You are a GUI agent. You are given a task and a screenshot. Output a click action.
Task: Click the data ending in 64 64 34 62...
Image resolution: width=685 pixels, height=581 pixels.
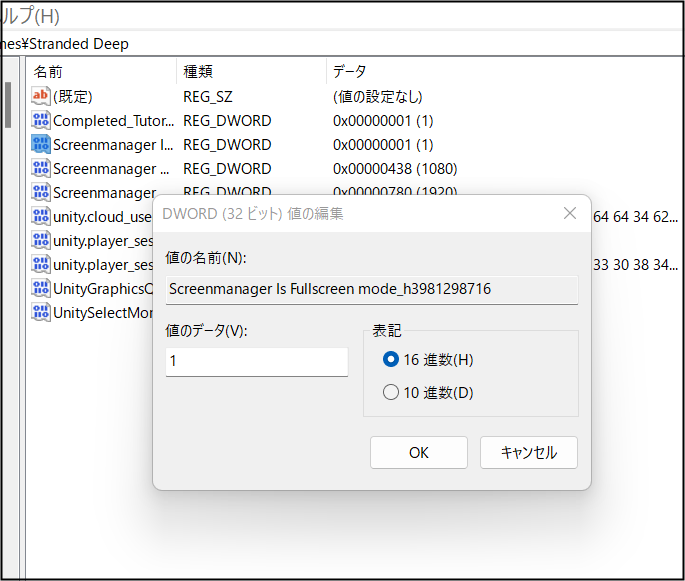(636, 217)
